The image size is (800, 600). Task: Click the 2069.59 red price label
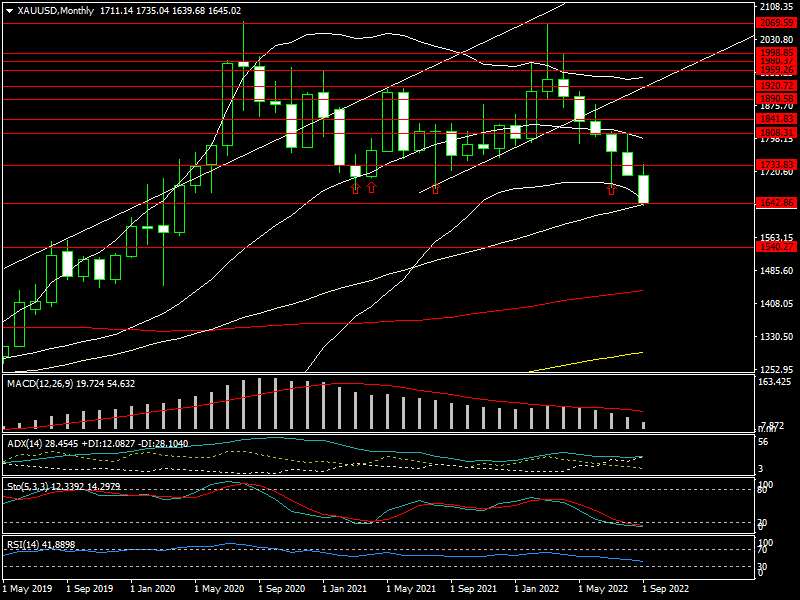click(x=776, y=22)
